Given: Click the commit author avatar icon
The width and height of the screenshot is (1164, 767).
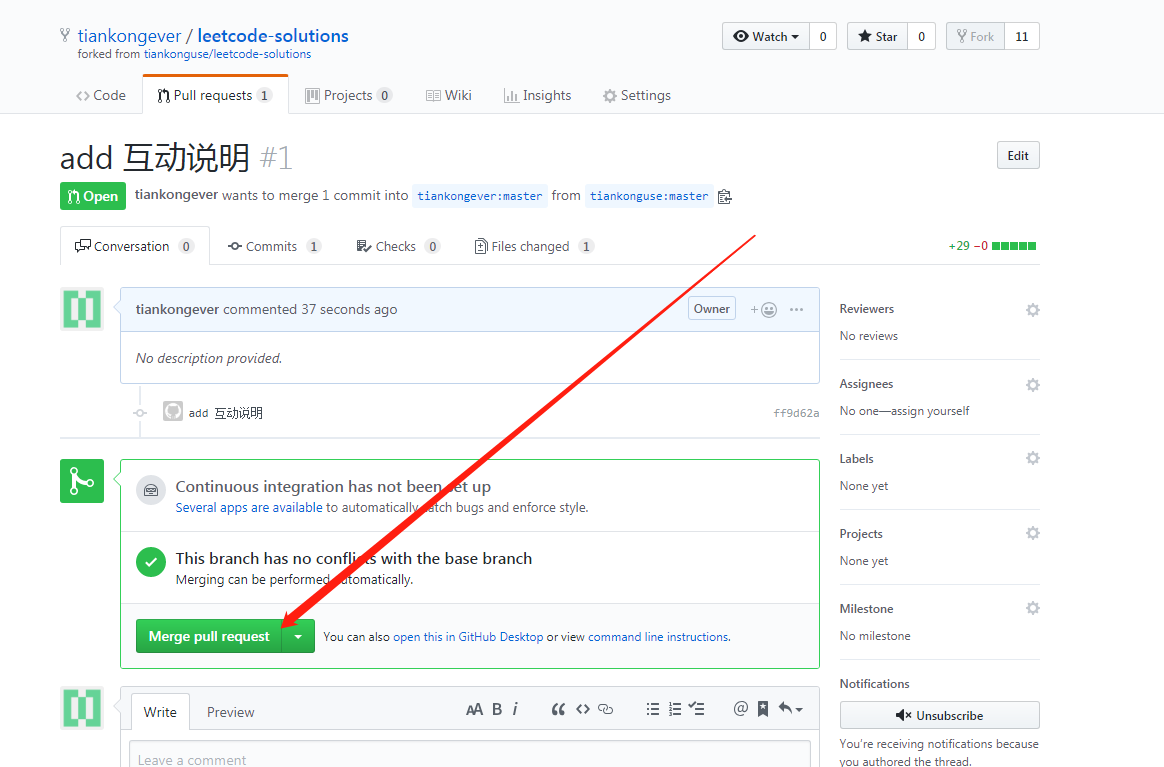Looking at the screenshot, I should pos(173,411).
